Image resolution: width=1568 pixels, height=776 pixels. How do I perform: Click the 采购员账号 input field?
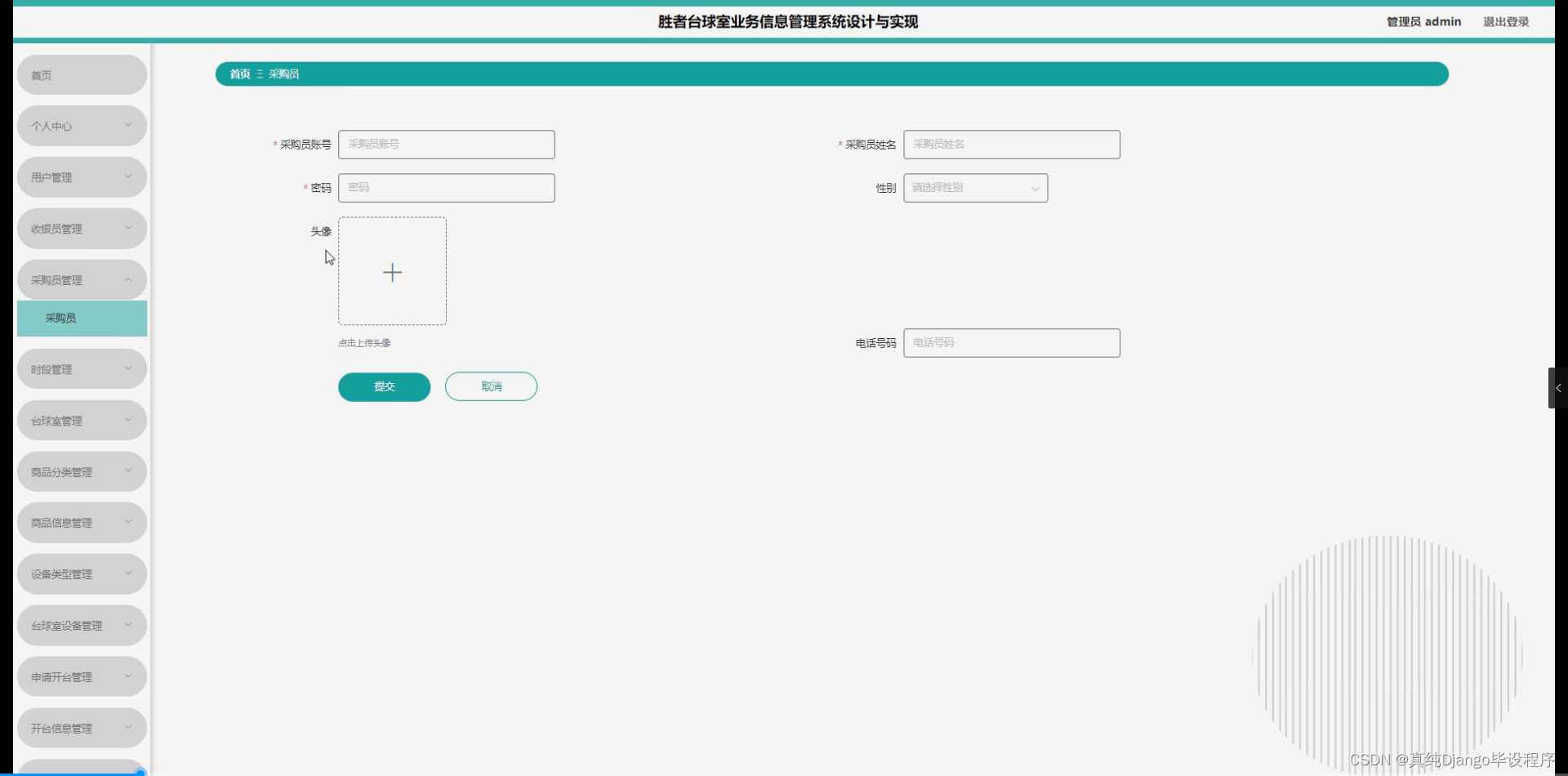tap(446, 144)
